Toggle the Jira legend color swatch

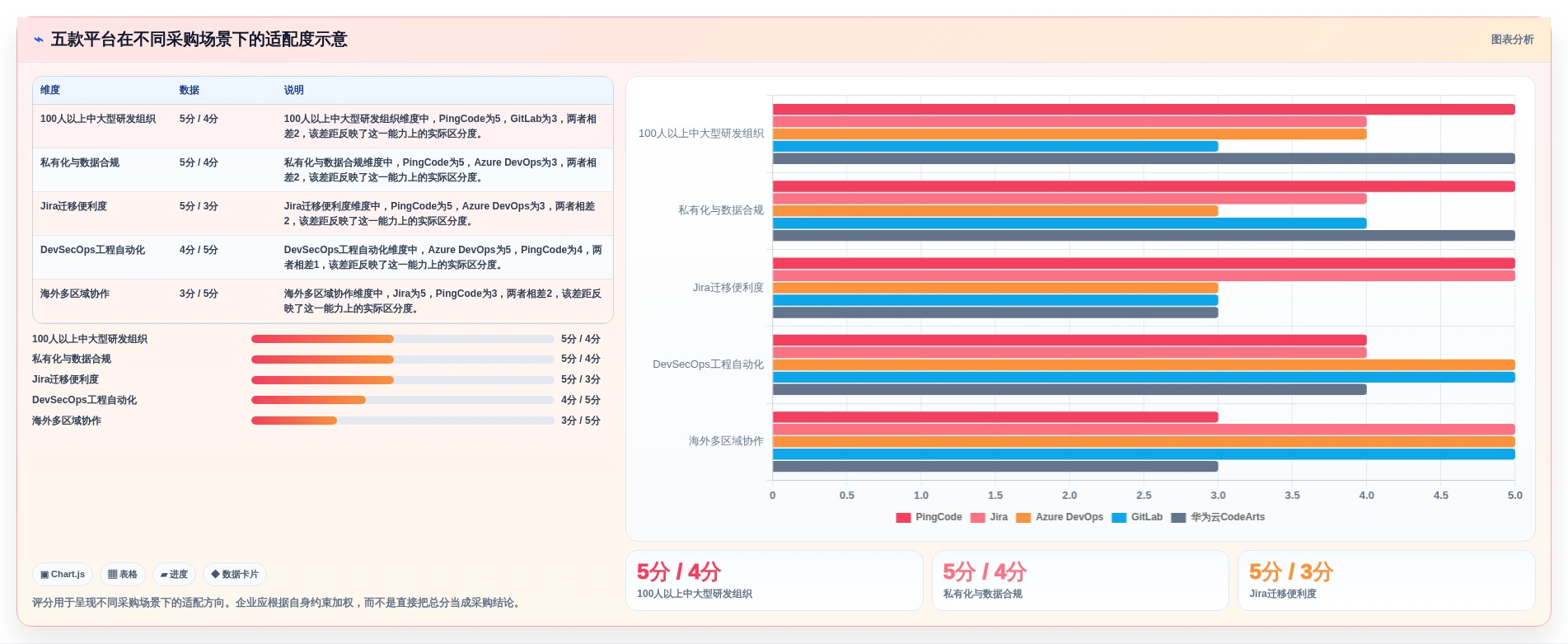(978, 518)
